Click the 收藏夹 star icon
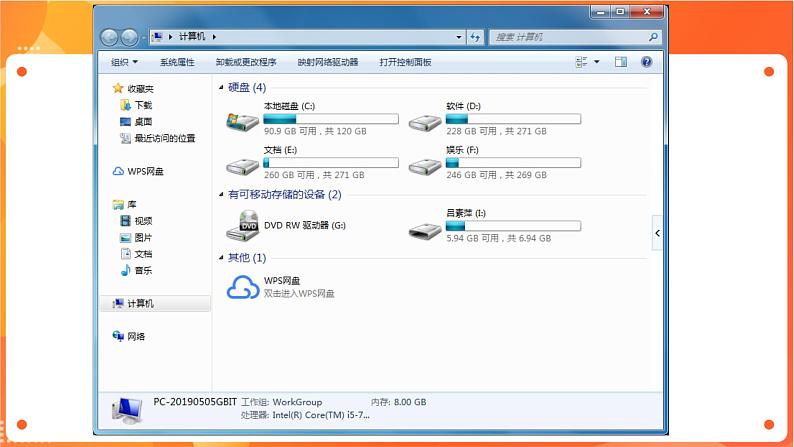The image size is (794, 447). (118, 89)
